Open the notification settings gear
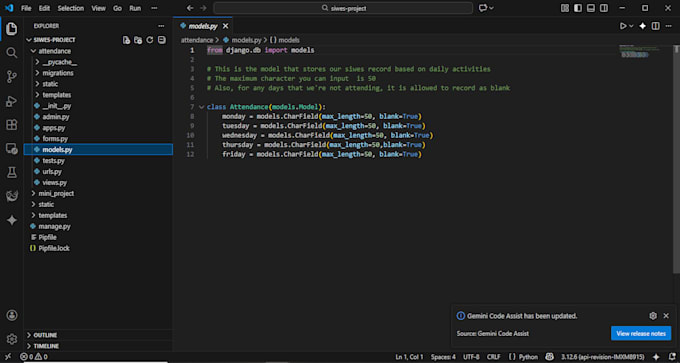The width and height of the screenshot is (680, 363). click(653, 316)
